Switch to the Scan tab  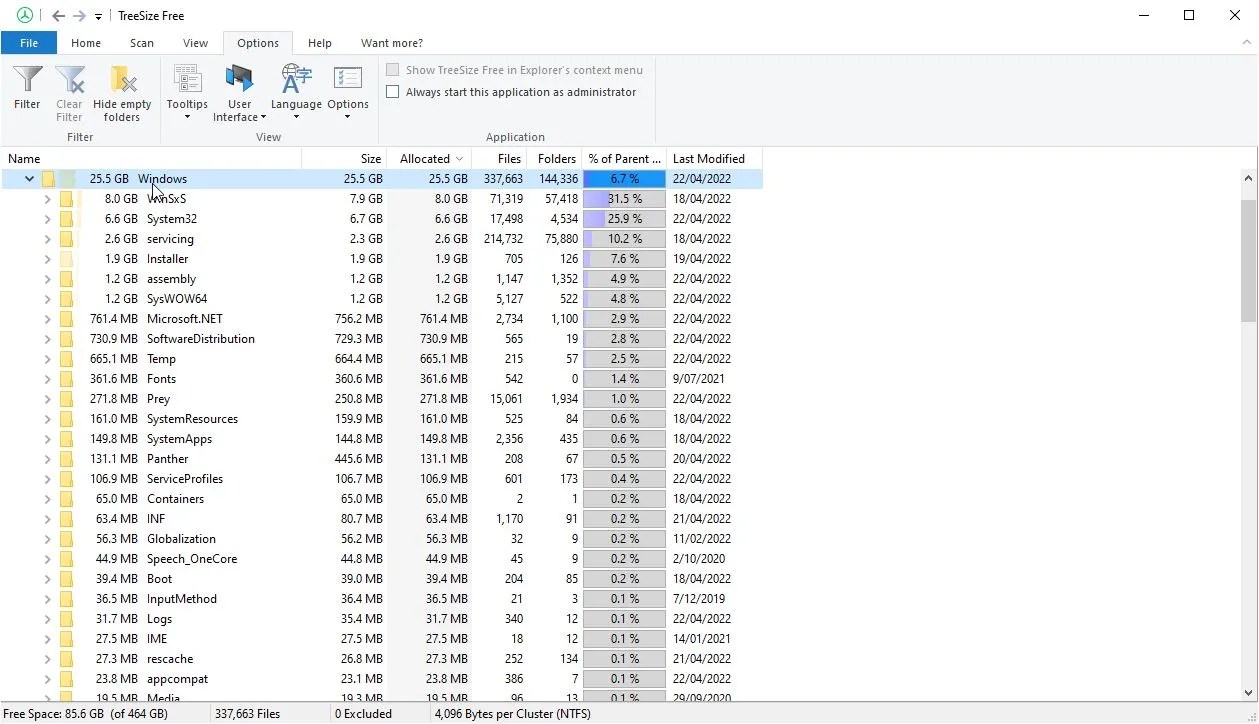tap(141, 43)
